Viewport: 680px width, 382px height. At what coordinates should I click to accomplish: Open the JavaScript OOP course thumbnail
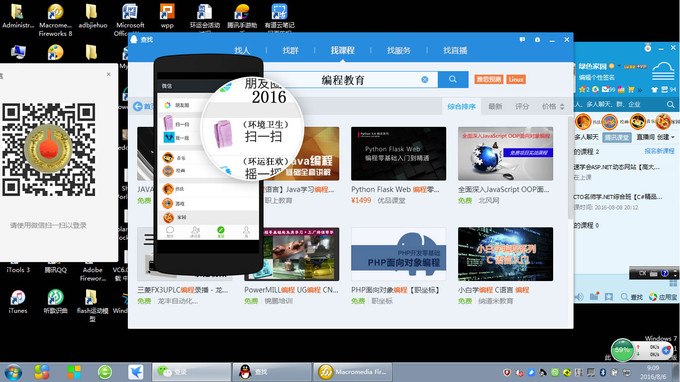click(505, 153)
